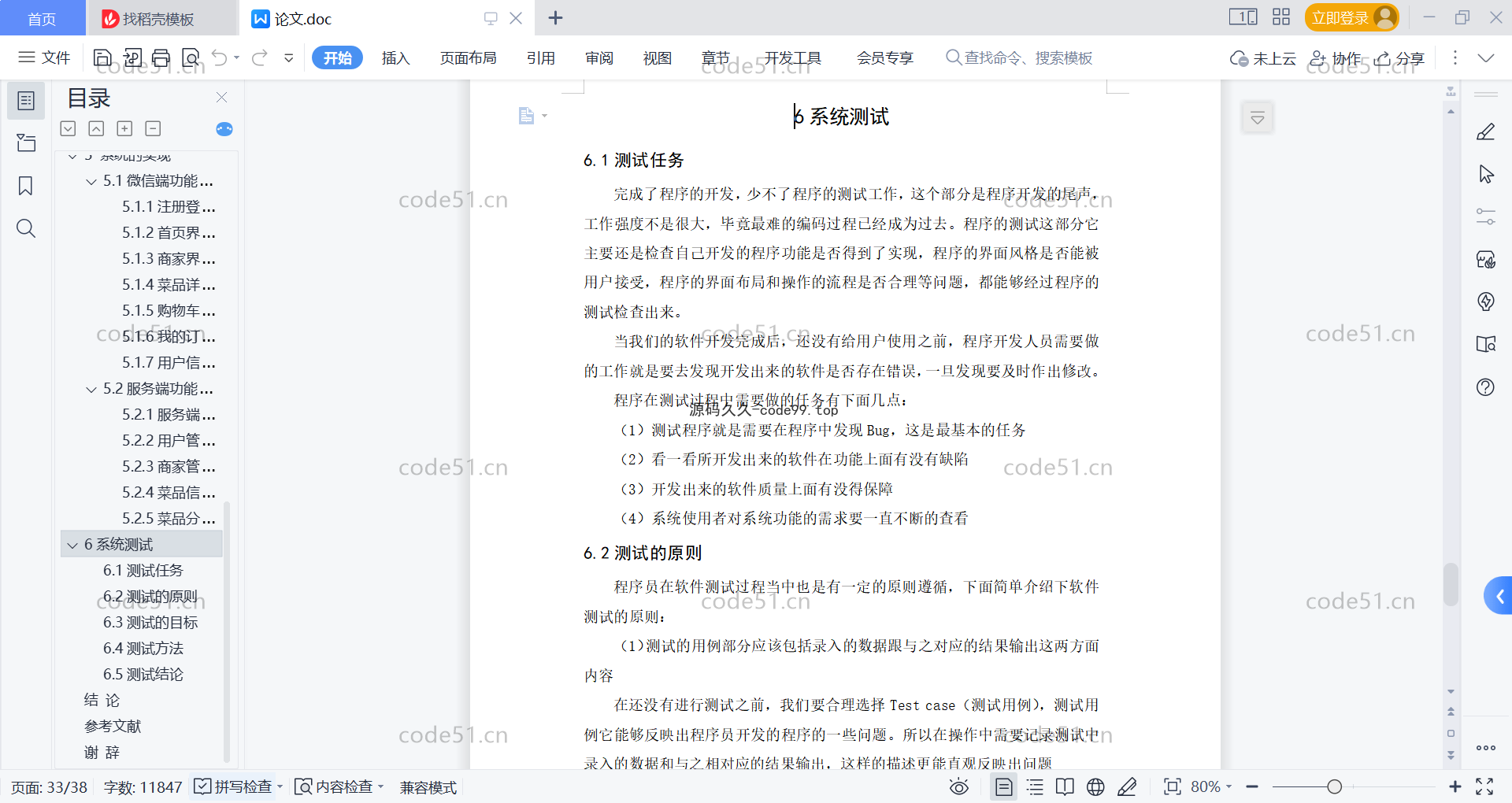The height and width of the screenshot is (803, 1512).
Task: Click the Undo arrow icon
Action: coord(220,57)
